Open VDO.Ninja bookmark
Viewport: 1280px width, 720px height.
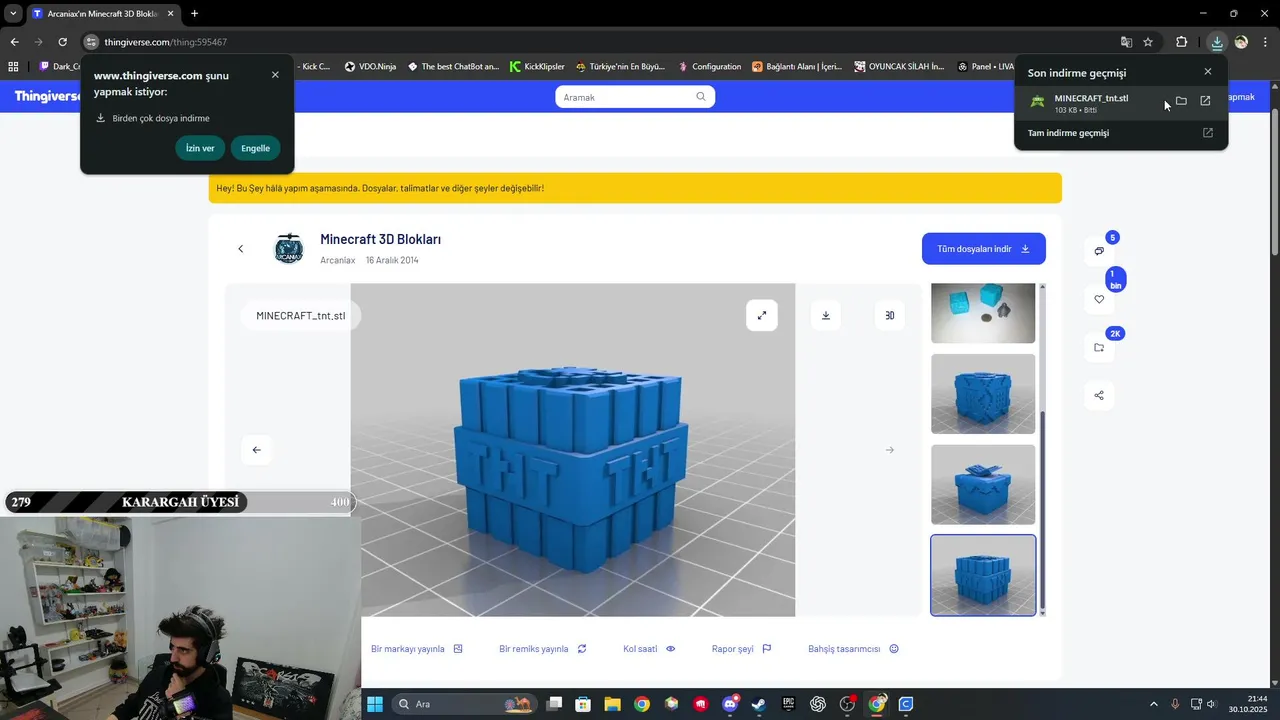click(371, 67)
